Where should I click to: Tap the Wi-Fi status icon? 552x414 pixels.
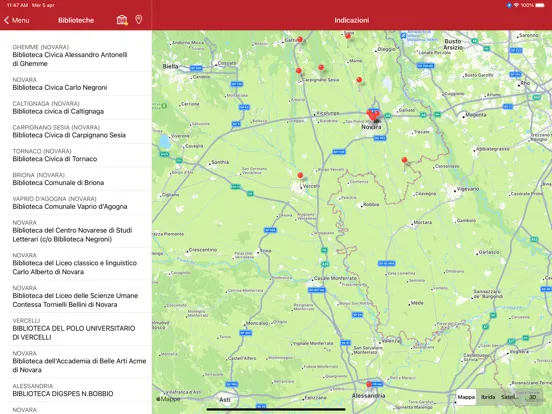tap(516, 5)
